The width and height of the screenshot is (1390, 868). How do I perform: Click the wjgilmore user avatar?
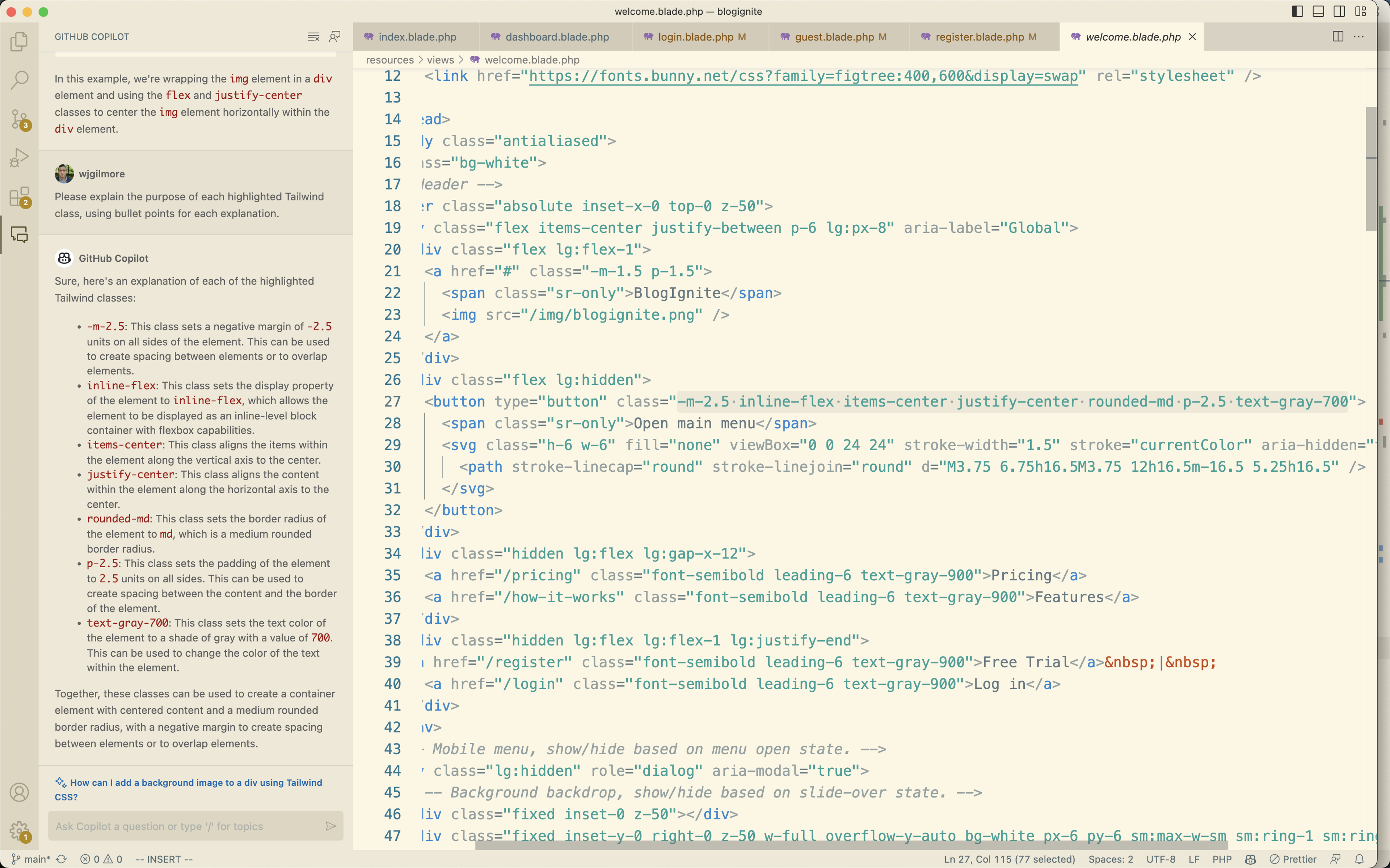64,173
